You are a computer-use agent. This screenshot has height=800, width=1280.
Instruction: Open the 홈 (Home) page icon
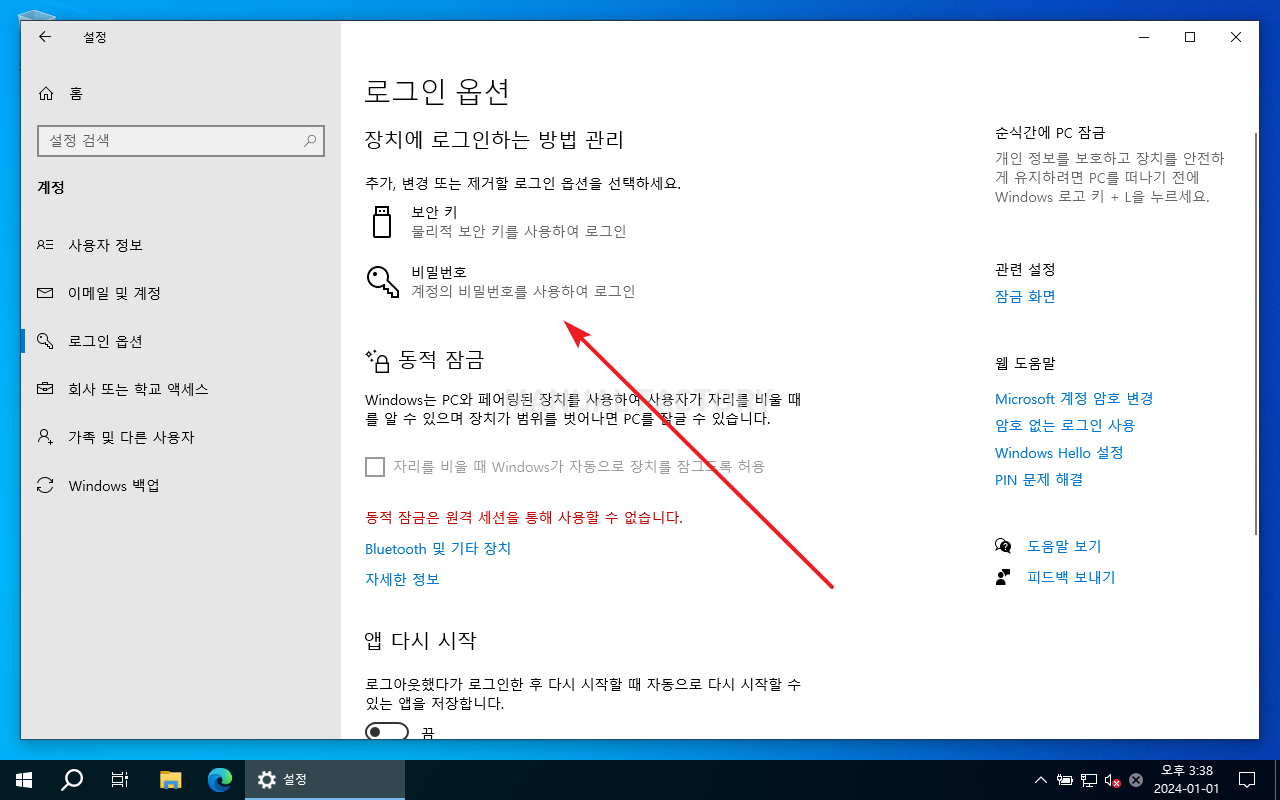click(x=46, y=93)
